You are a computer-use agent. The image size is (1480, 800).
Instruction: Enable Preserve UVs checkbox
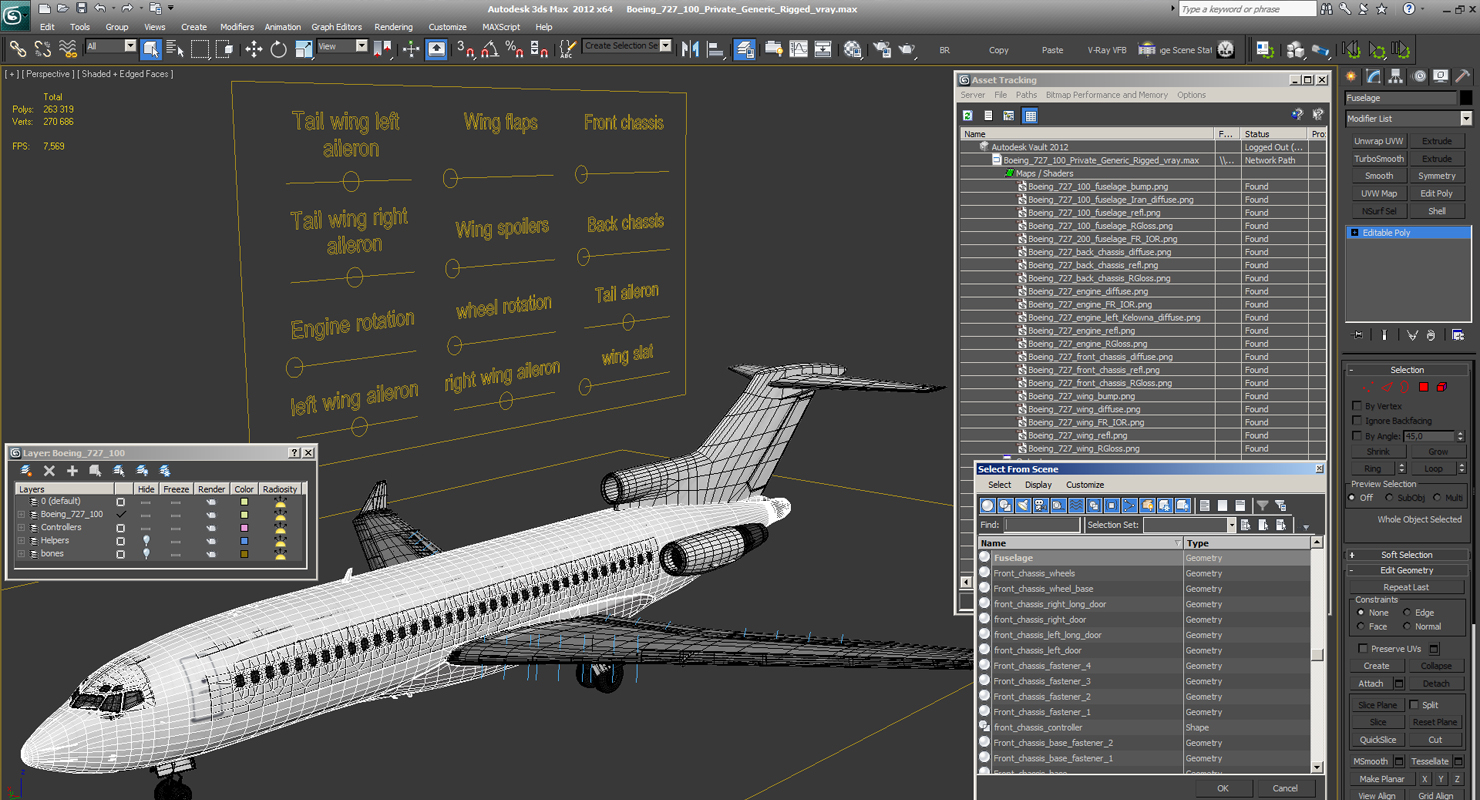[1363, 648]
